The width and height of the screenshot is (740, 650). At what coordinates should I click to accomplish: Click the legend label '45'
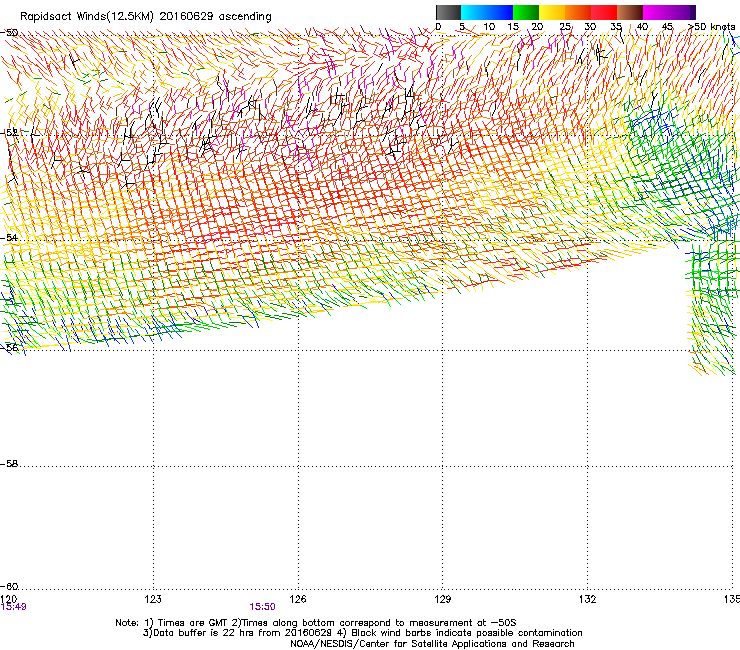pyautogui.click(x=667, y=27)
